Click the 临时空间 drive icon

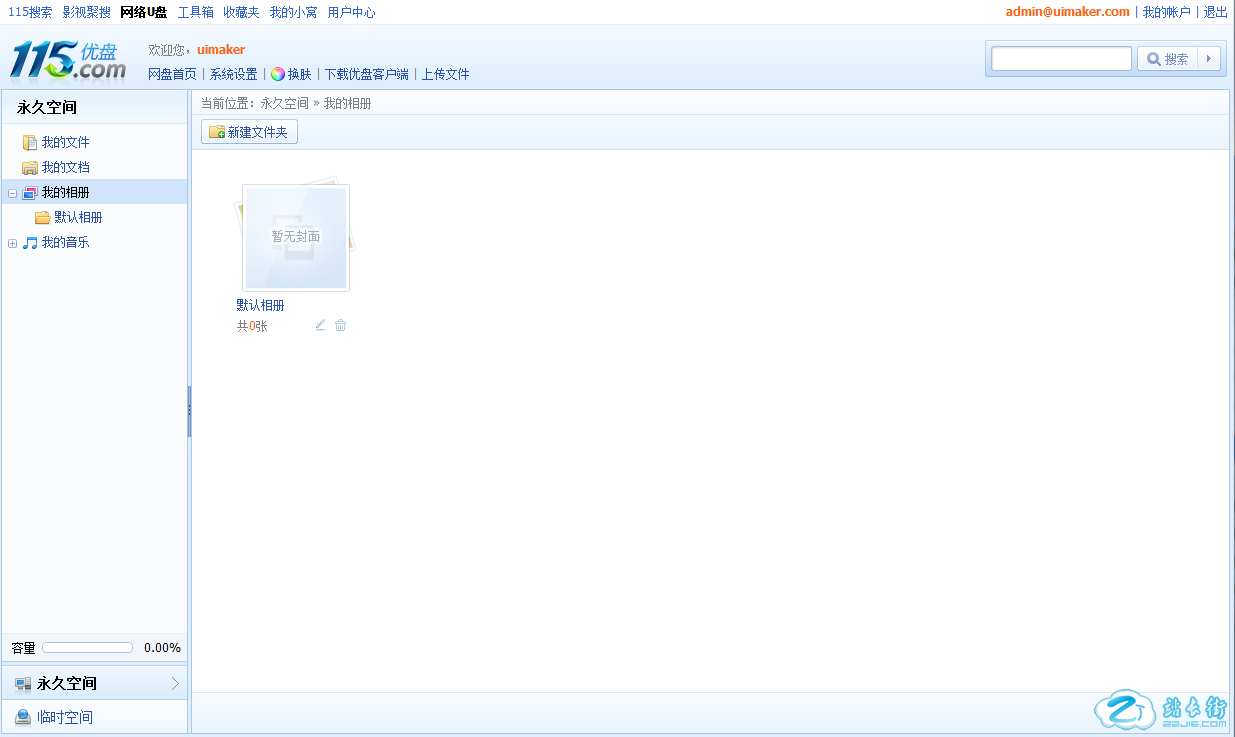(23, 717)
